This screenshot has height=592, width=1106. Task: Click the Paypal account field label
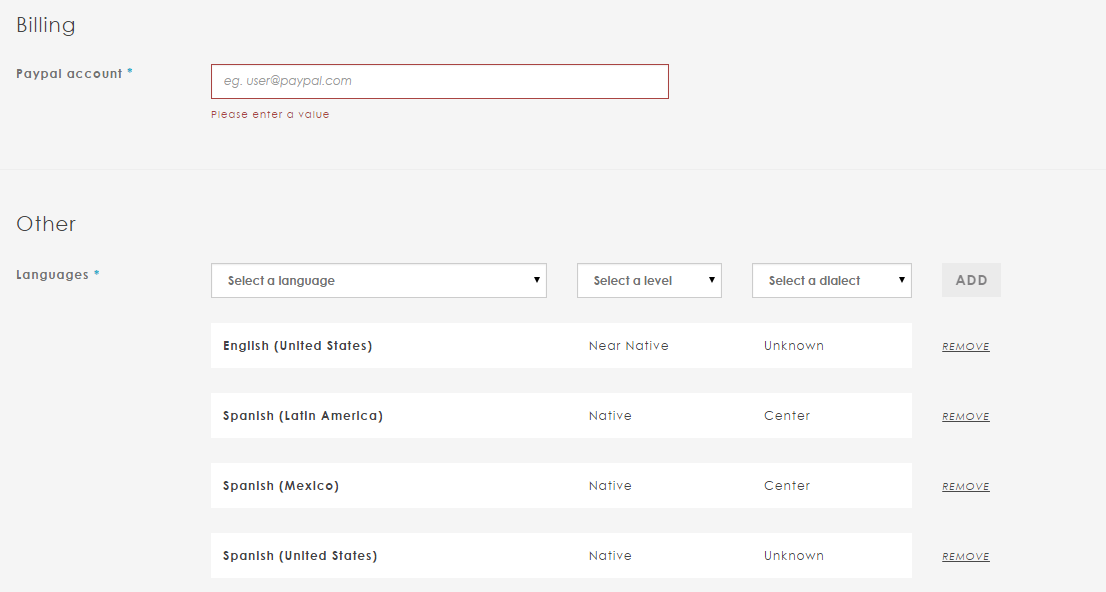(69, 74)
